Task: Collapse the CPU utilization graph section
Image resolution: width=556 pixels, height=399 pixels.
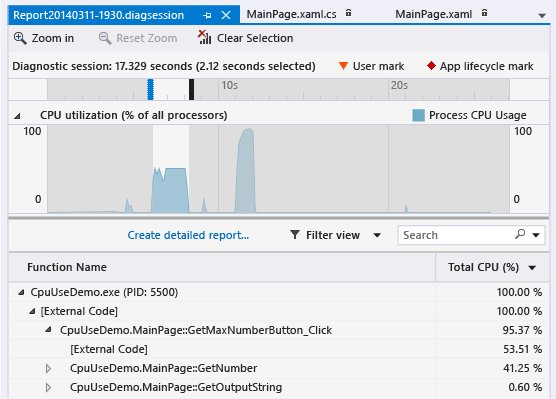Action: [17, 116]
